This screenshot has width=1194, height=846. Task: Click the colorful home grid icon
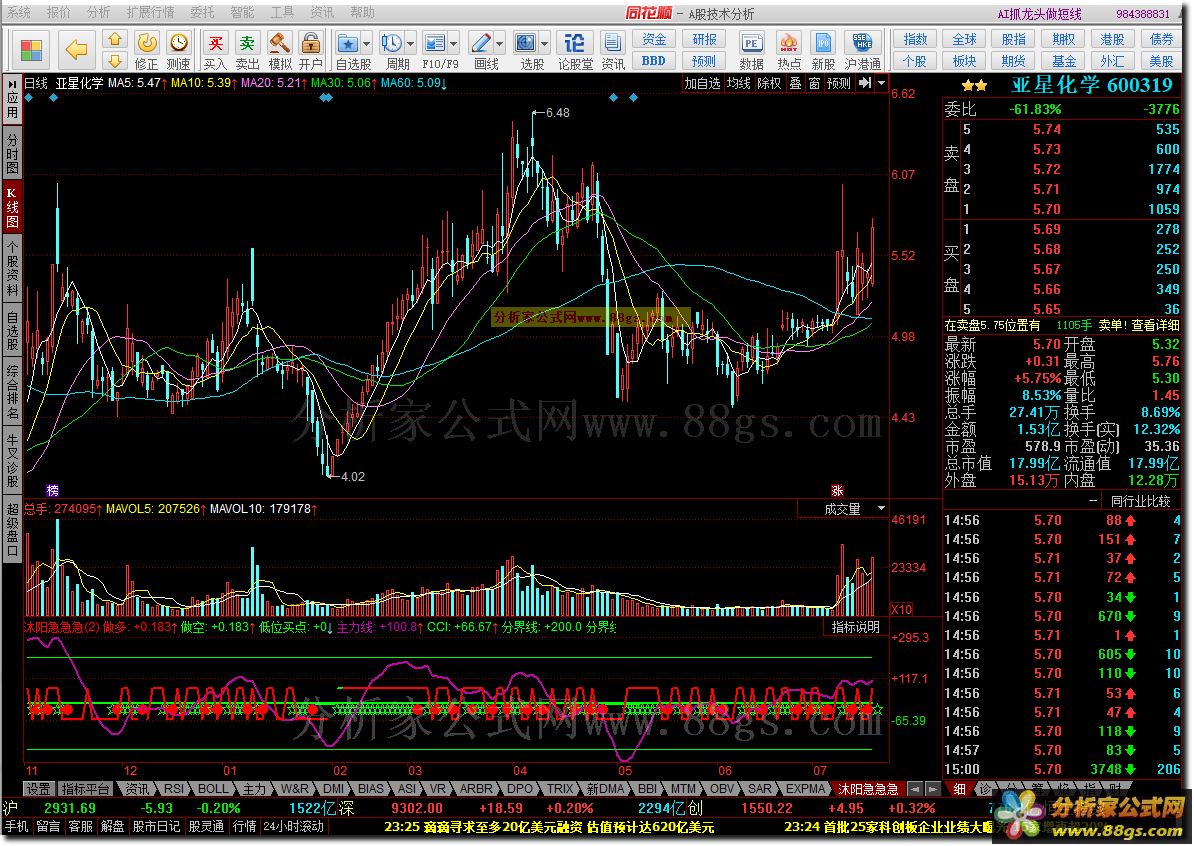[31, 50]
